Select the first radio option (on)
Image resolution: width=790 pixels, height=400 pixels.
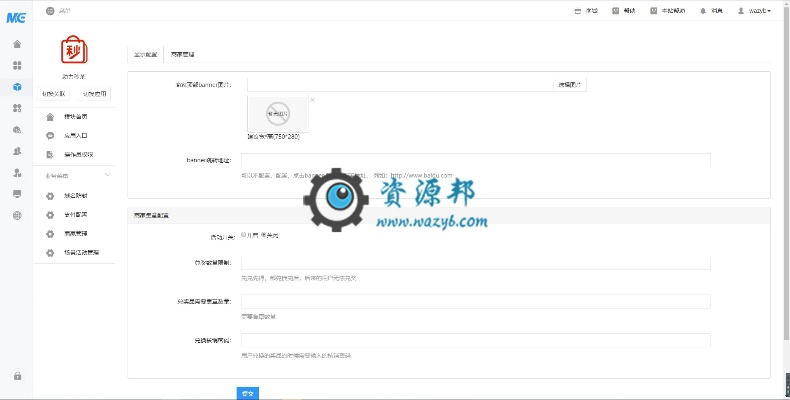click(x=243, y=235)
